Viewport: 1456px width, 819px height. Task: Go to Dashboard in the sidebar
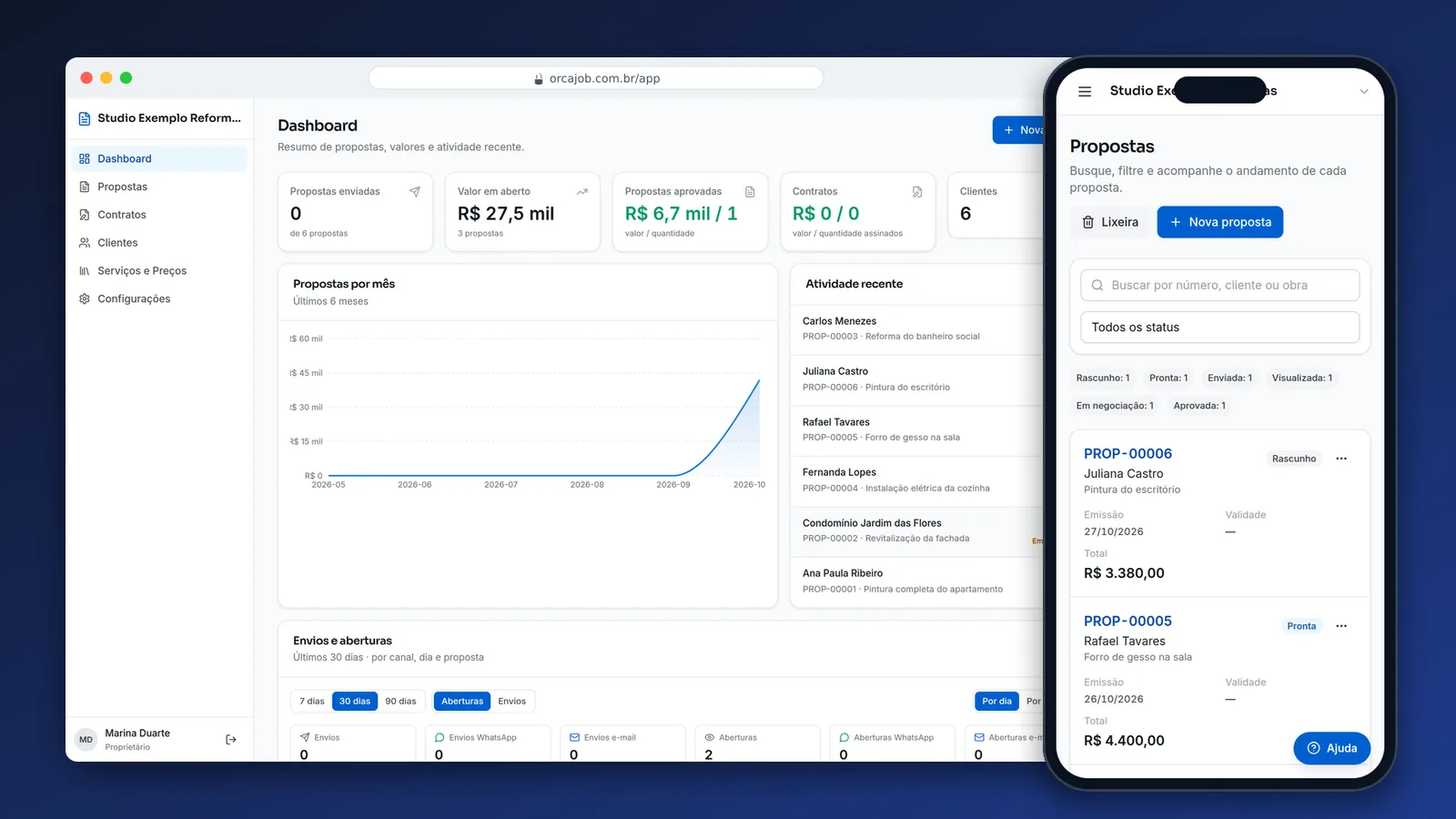click(x=159, y=158)
